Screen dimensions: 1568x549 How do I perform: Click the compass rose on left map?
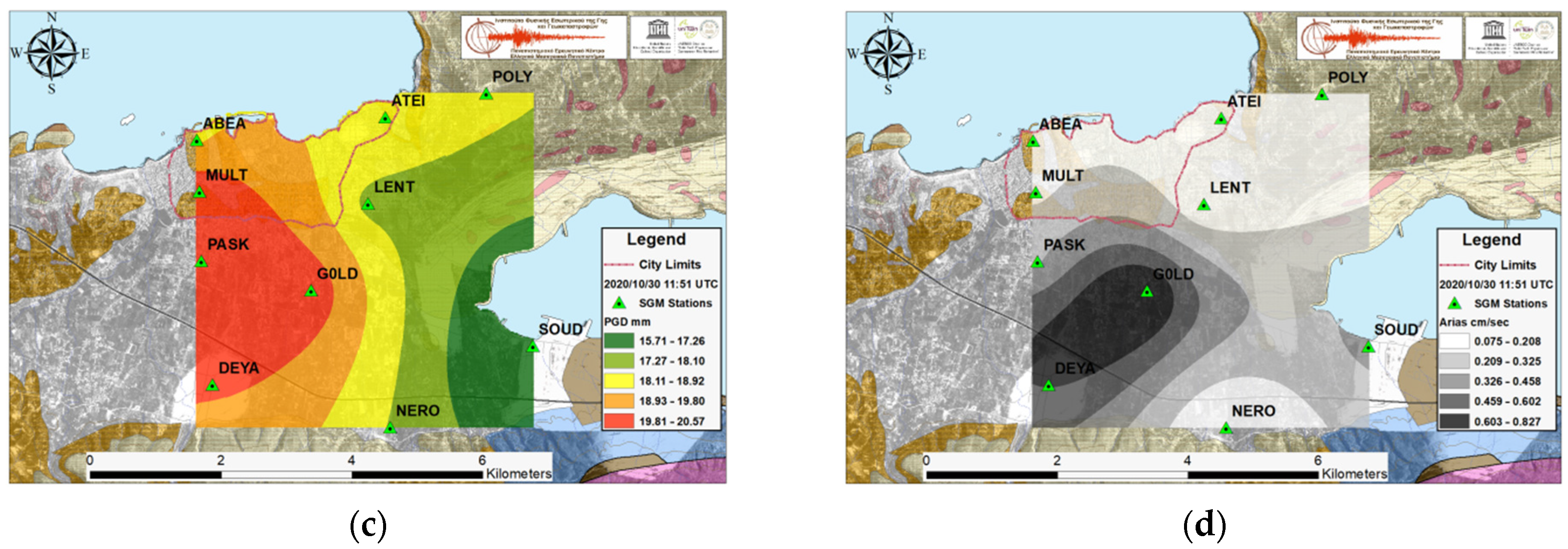coord(52,54)
